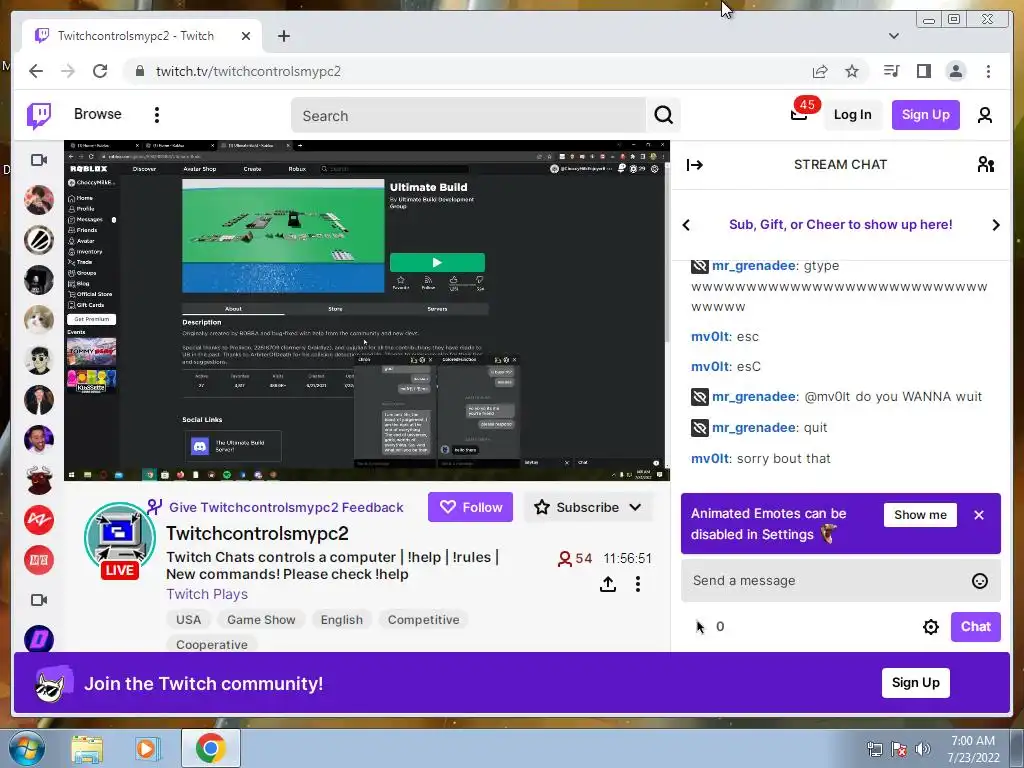Image resolution: width=1024 pixels, height=768 pixels.
Task: Show next chat banner with right chevron
Action: tap(996, 225)
